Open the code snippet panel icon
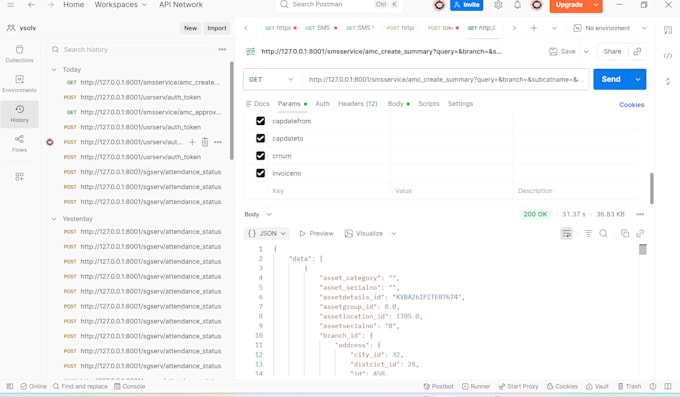This screenshot has height=397, width=680. click(667, 56)
